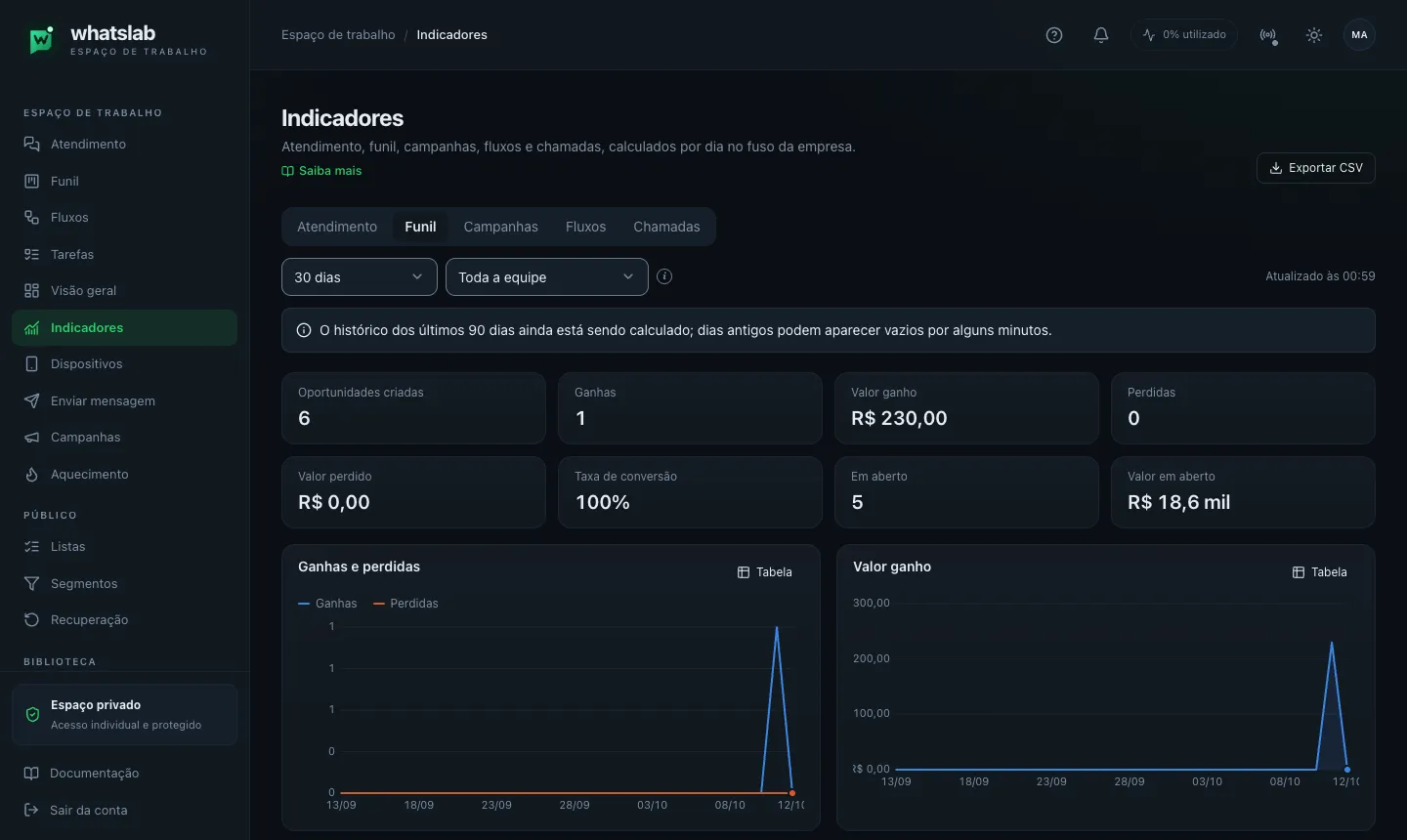Click the whatslab logo icon
Screen dimensions: 1407x840
[x=41, y=40]
